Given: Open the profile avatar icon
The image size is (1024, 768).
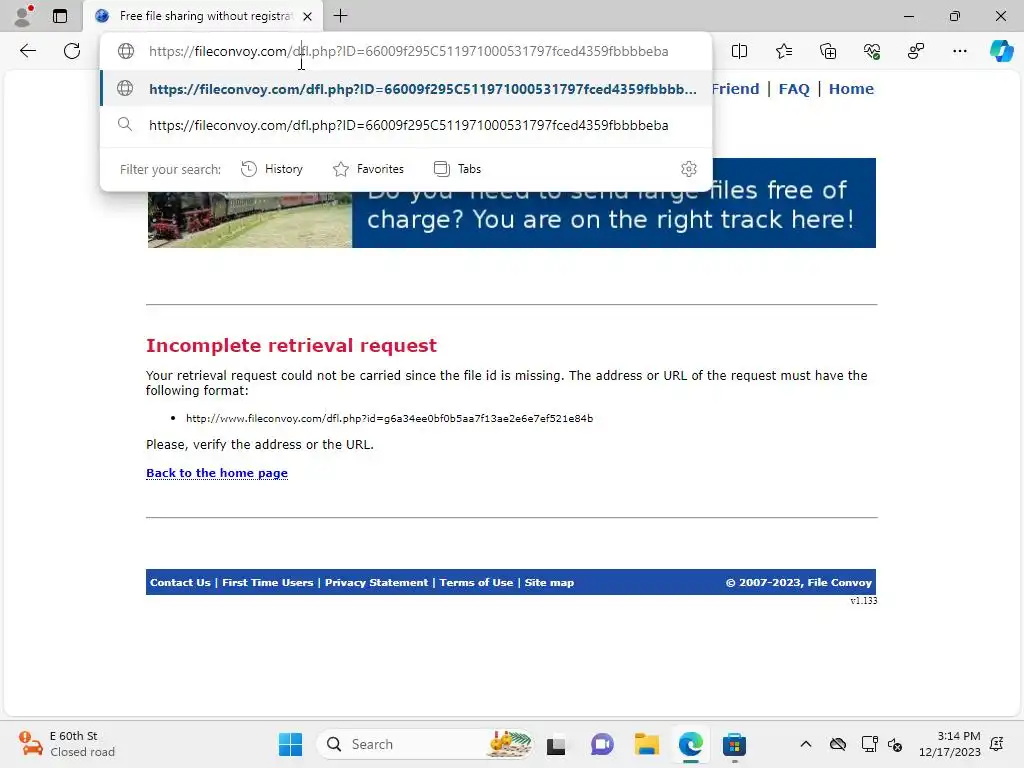Looking at the screenshot, I should [23, 16].
